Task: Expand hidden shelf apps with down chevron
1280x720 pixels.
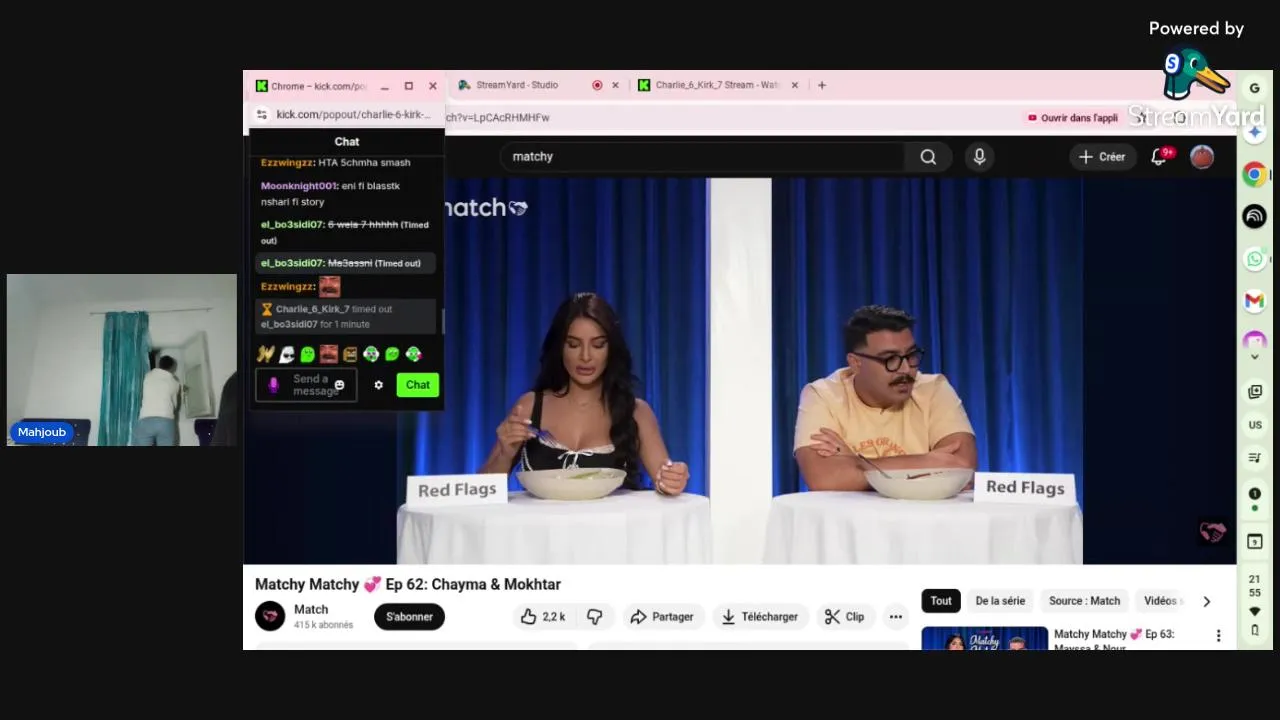Action: [x=1254, y=357]
